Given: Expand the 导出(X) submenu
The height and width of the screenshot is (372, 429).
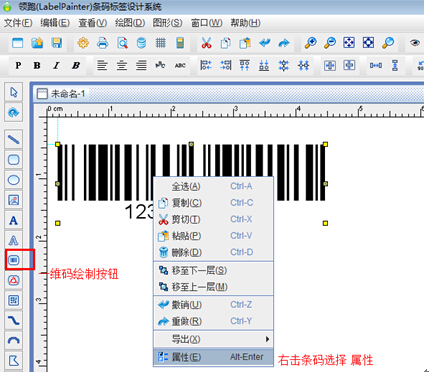Looking at the screenshot, I should click(213, 339).
